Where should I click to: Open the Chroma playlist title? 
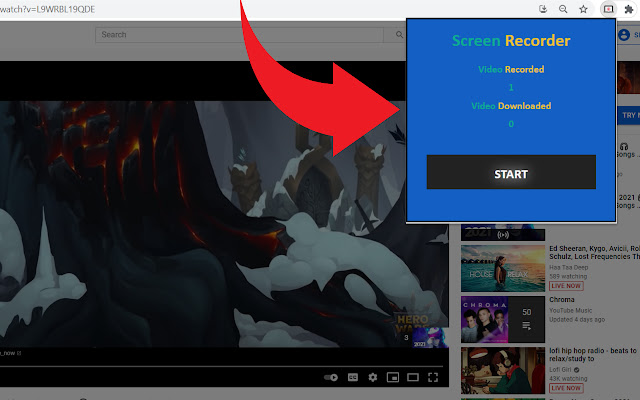[x=562, y=300]
